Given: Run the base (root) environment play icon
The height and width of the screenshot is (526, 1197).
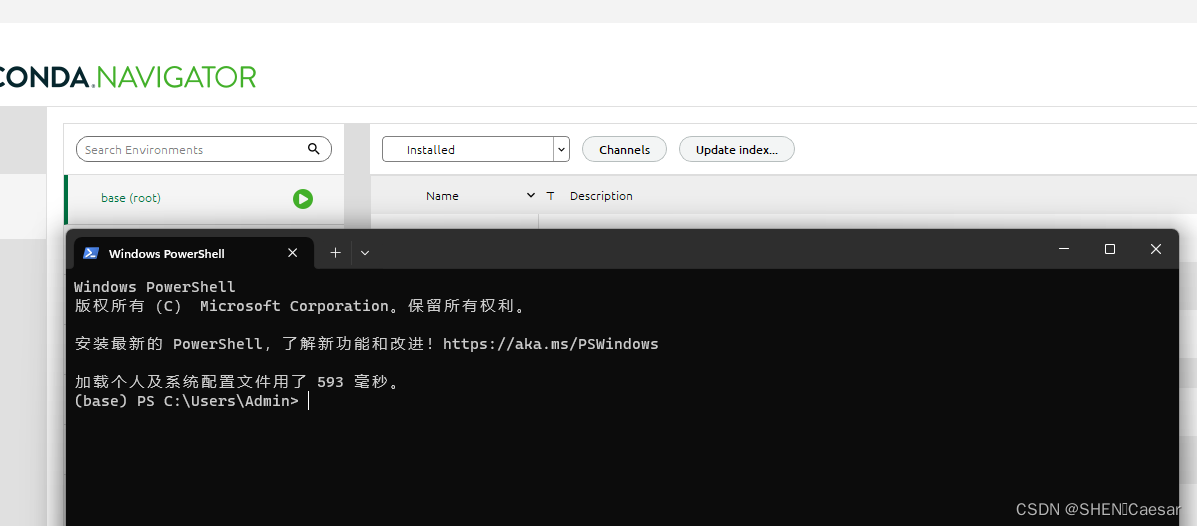Looking at the screenshot, I should tap(303, 198).
